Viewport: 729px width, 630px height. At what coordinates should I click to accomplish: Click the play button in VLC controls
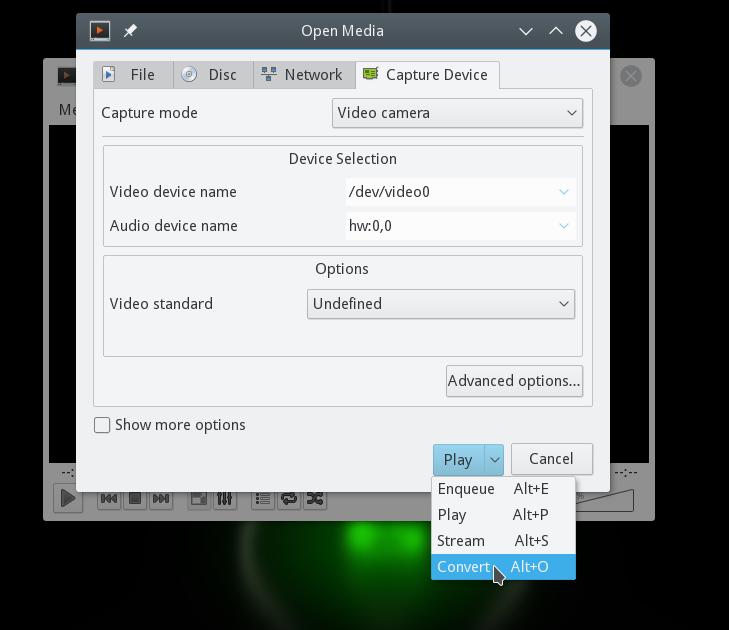[x=68, y=498]
